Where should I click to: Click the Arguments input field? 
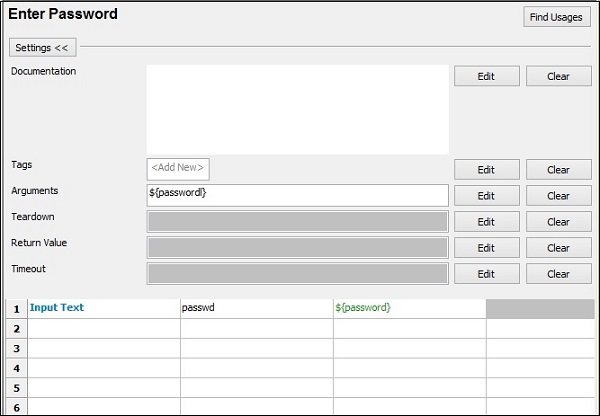tap(297, 195)
